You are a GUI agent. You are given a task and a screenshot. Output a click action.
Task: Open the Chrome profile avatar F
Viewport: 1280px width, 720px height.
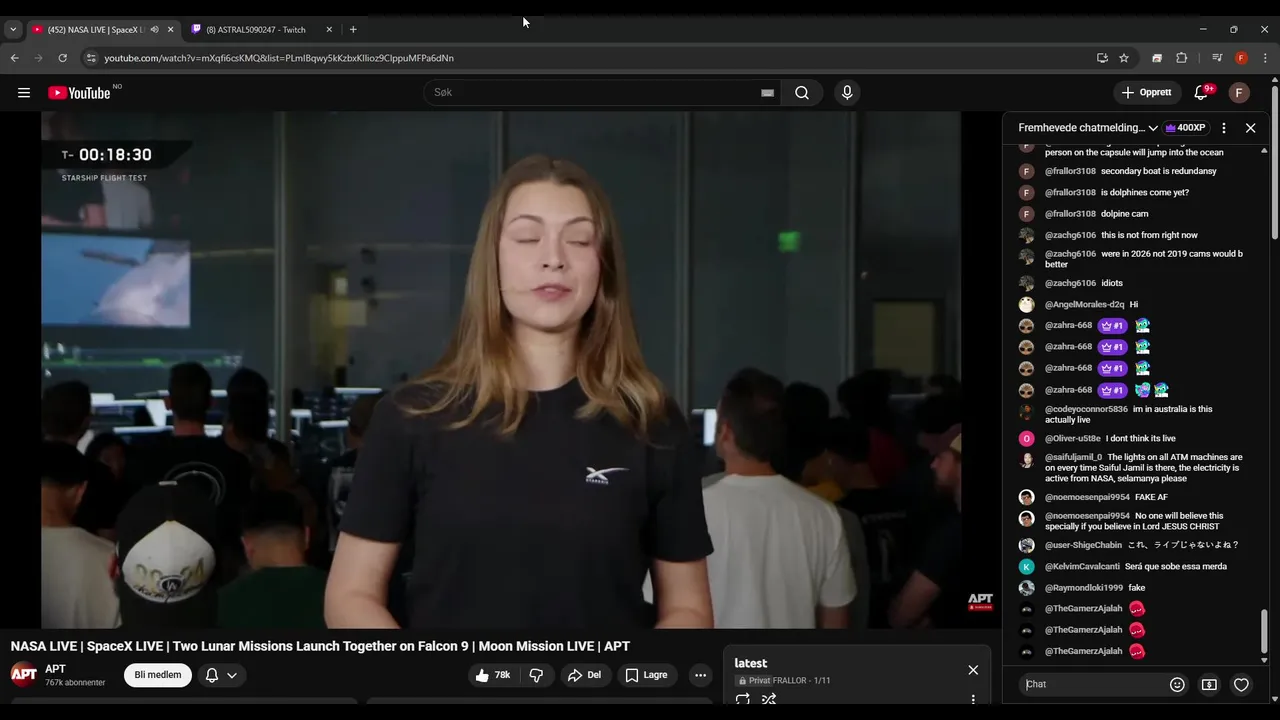point(1241,58)
